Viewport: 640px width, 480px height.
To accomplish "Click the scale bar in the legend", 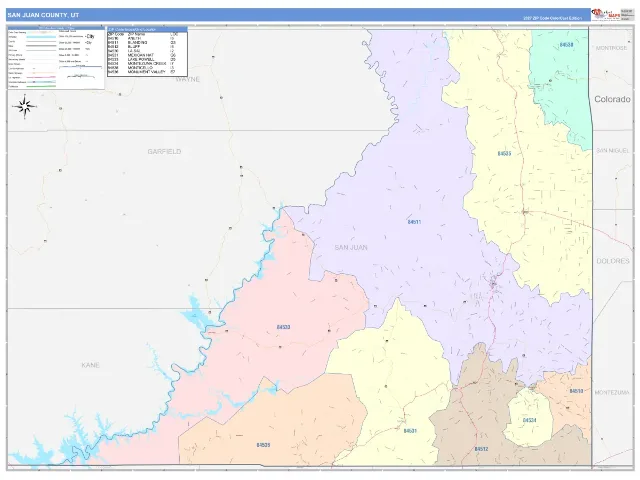I will (x=80, y=67).
